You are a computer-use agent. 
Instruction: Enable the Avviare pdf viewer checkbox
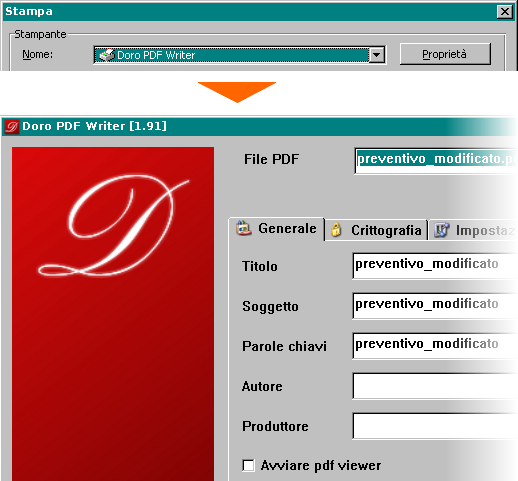pos(248,465)
